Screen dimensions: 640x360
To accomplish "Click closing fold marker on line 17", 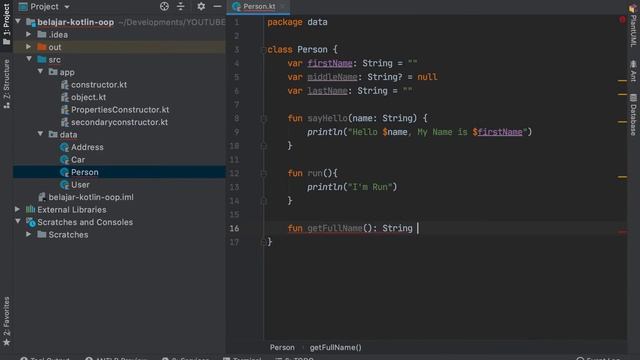I will 264,242.
